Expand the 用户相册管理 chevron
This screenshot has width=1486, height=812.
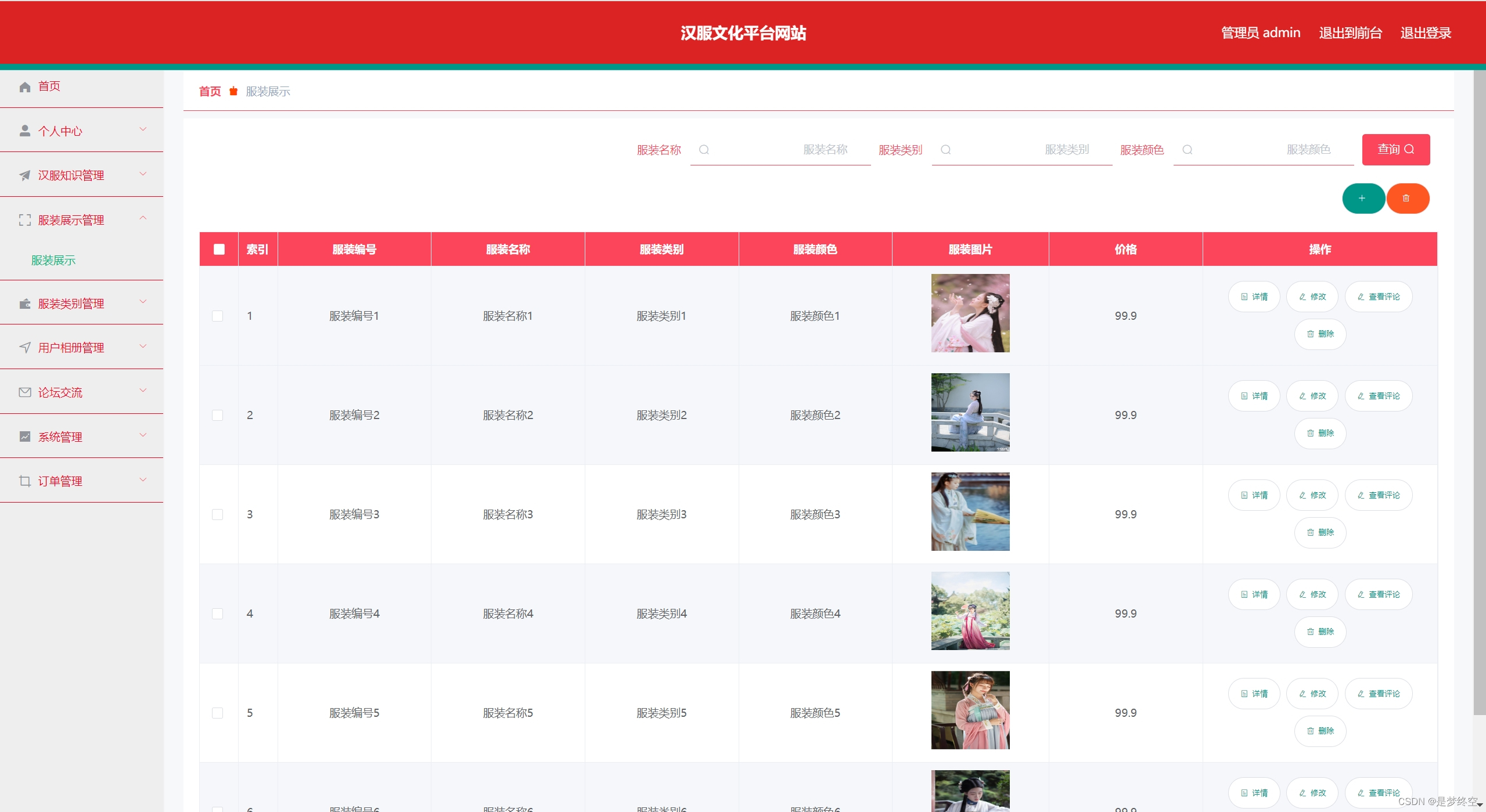143,347
